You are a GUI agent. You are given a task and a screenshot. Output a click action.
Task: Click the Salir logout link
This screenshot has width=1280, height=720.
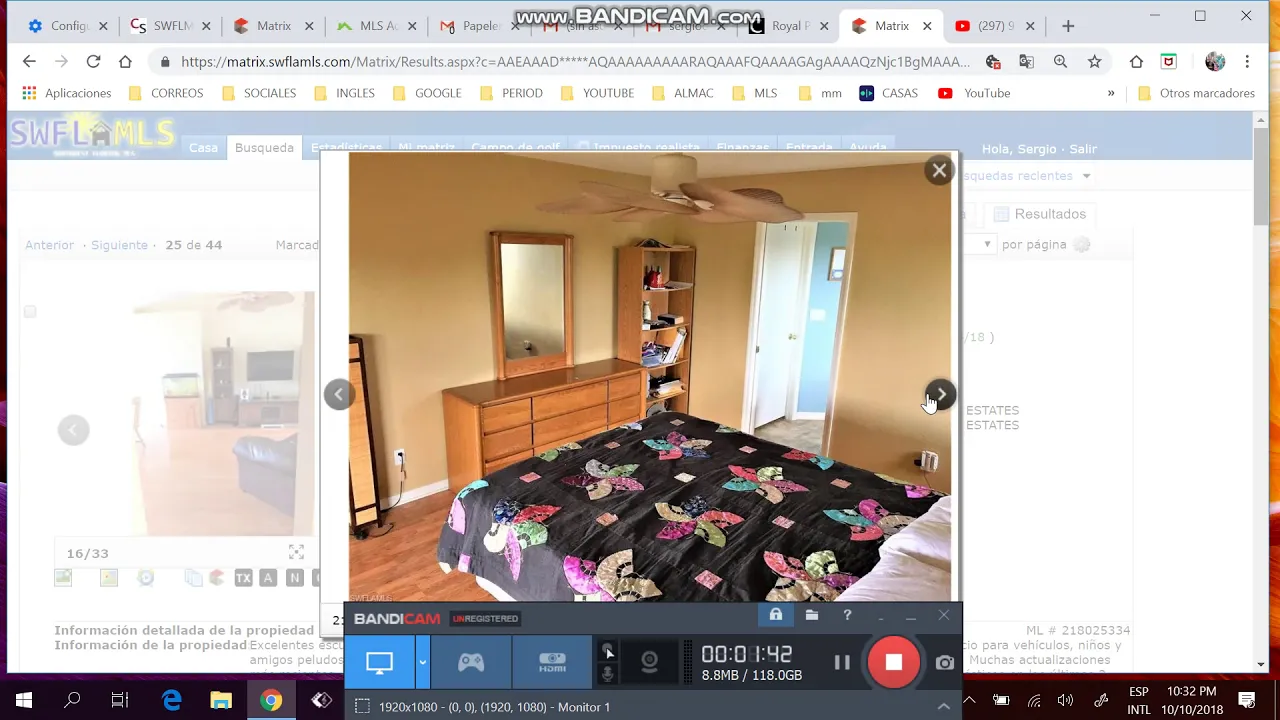pyautogui.click(x=1083, y=149)
